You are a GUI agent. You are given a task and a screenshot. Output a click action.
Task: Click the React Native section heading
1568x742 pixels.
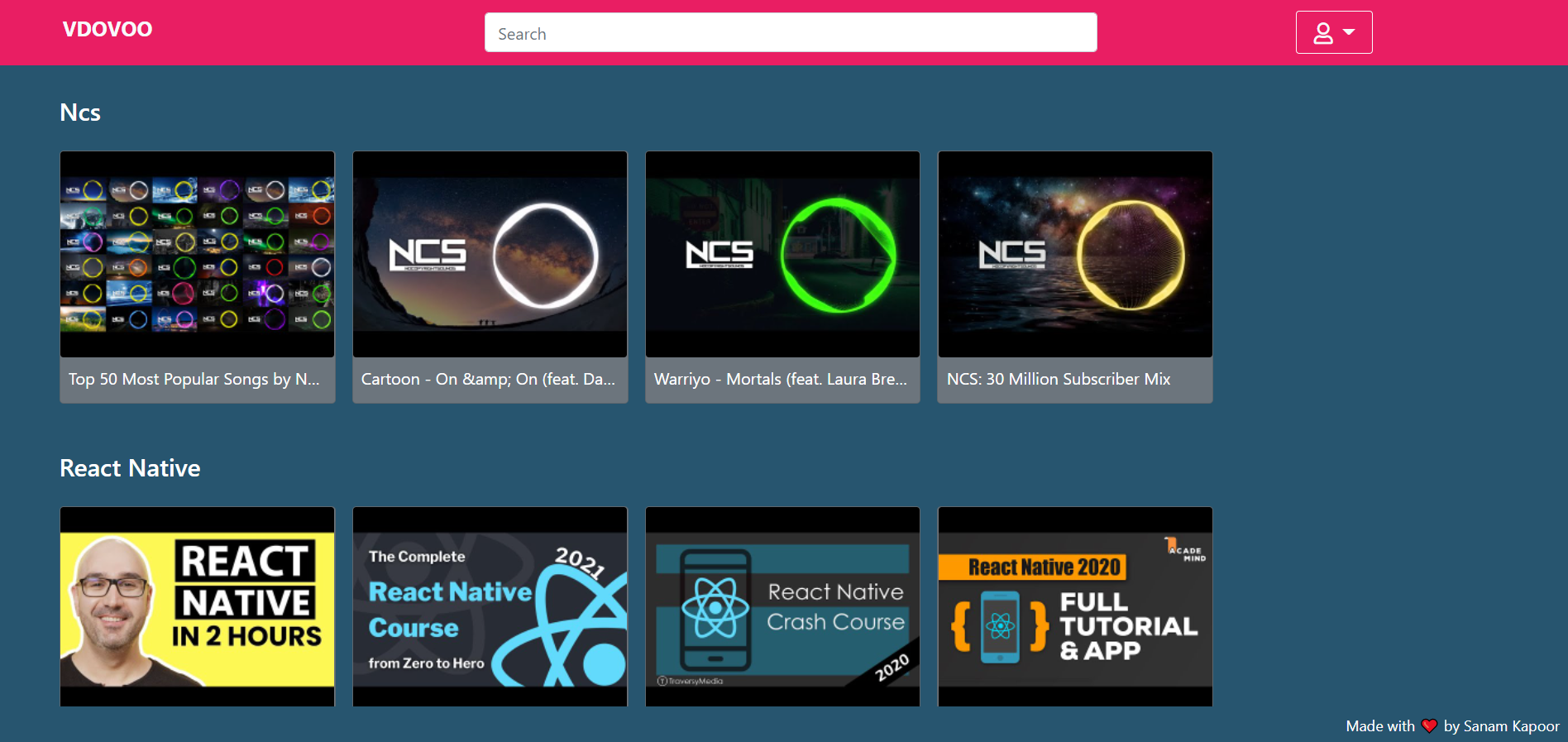[130, 468]
